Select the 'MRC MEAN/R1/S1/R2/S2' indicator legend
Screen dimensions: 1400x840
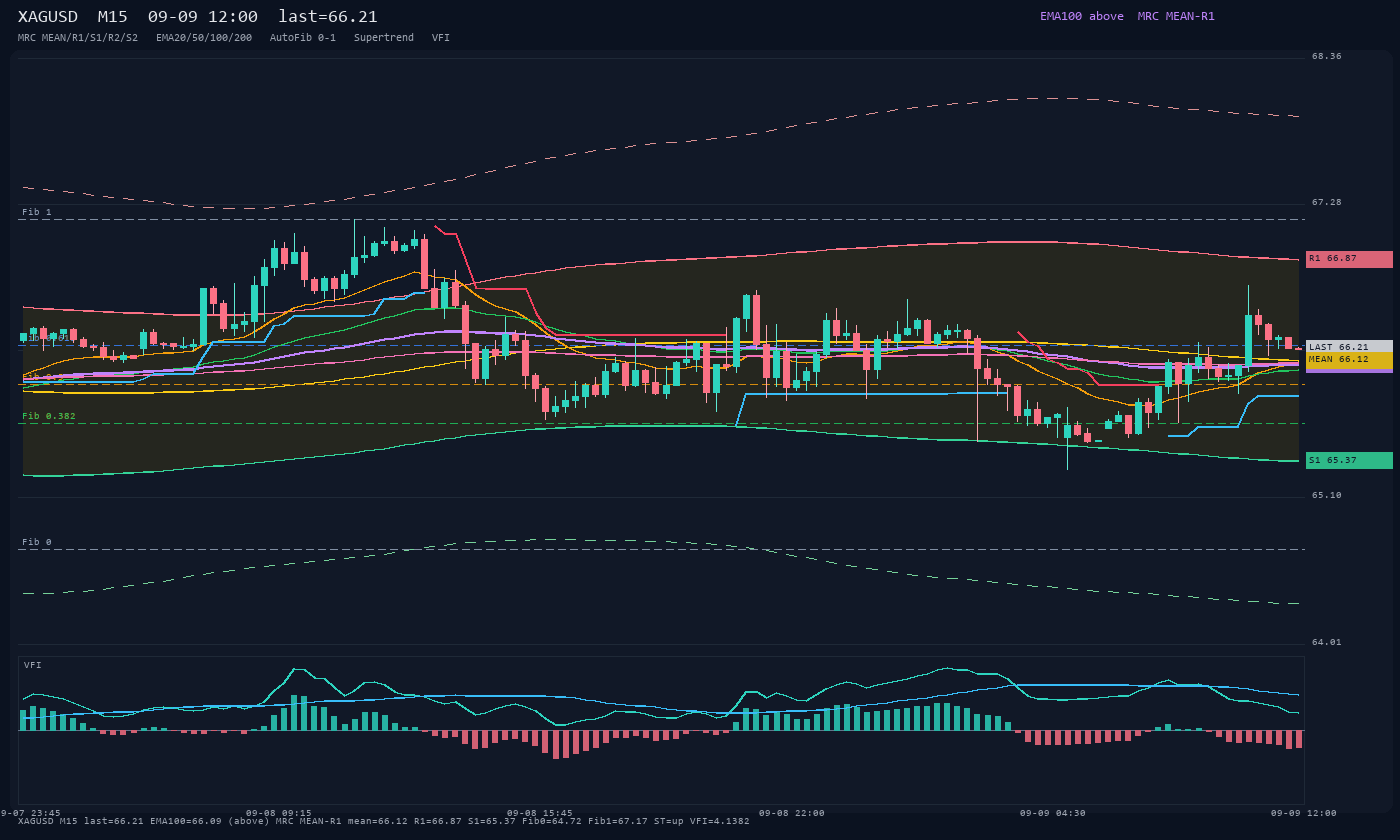[78, 38]
